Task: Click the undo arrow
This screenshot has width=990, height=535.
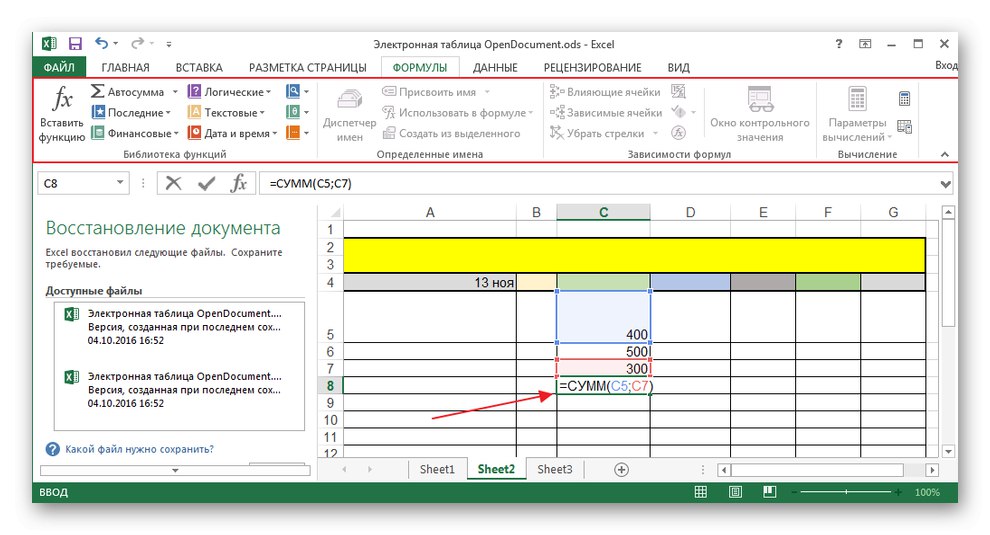Action: [x=102, y=43]
